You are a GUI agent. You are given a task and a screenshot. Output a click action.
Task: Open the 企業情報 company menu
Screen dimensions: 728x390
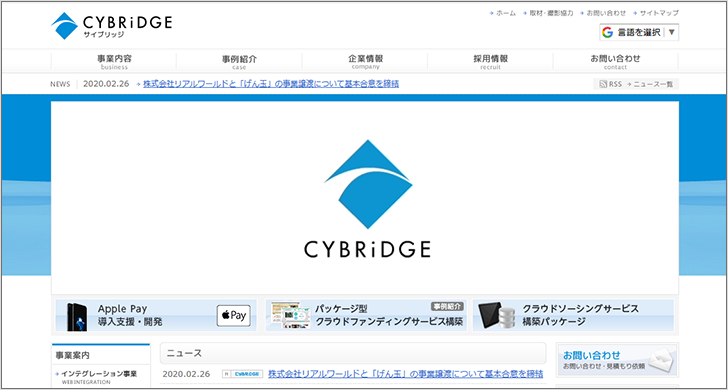point(365,61)
